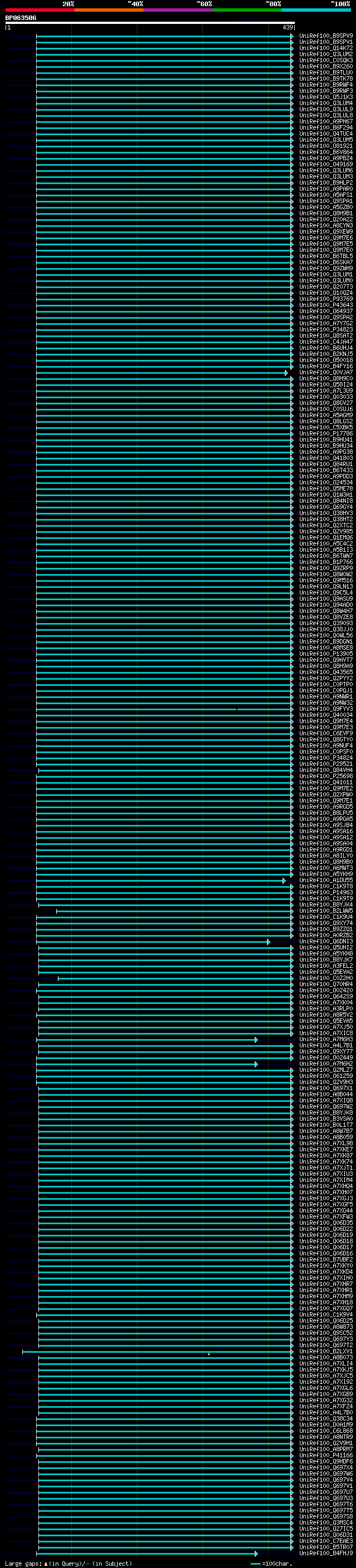Click the Large gaps legend text
Image resolution: width=356 pixels, height=1568 pixels.
point(68,1564)
